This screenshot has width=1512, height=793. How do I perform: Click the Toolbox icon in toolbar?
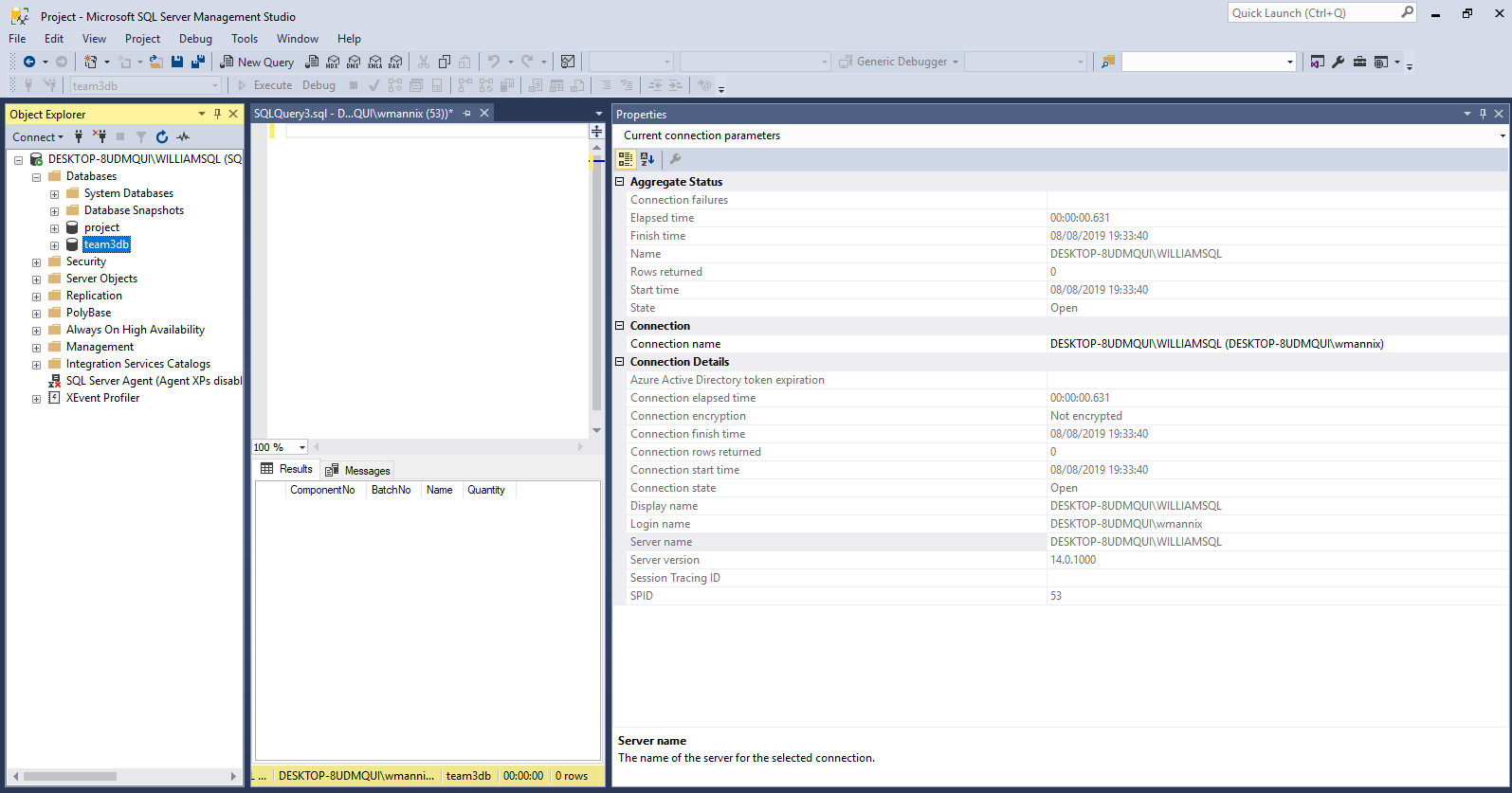click(x=1359, y=62)
